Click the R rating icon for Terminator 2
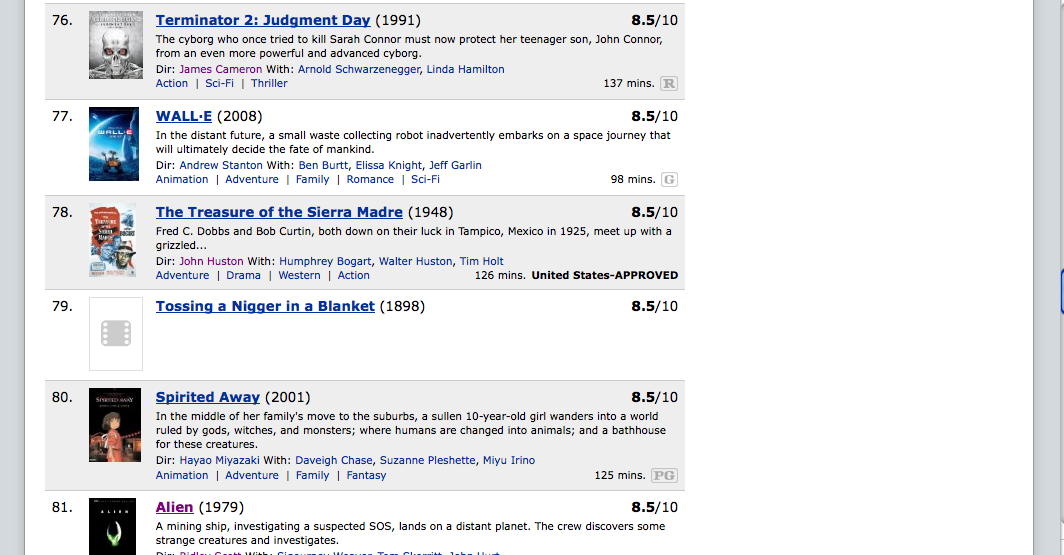1064x555 pixels. (x=668, y=84)
